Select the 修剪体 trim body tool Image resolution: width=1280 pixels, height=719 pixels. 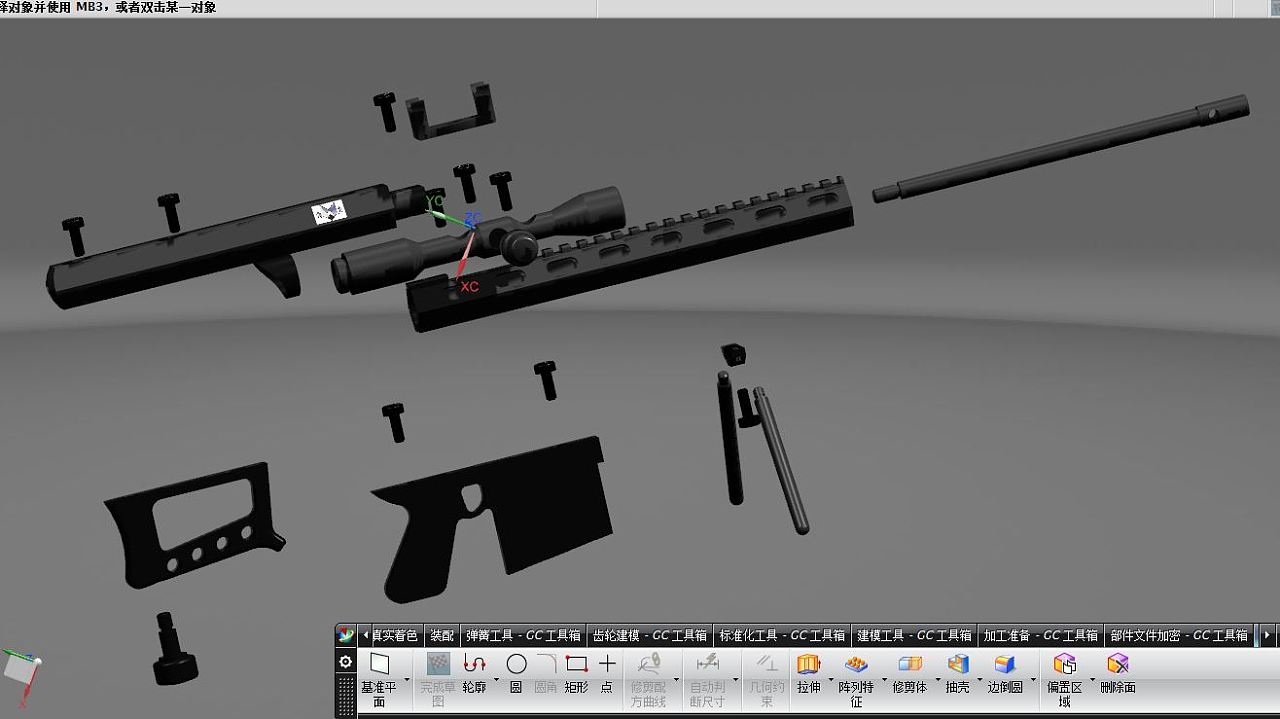pos(908,670)
